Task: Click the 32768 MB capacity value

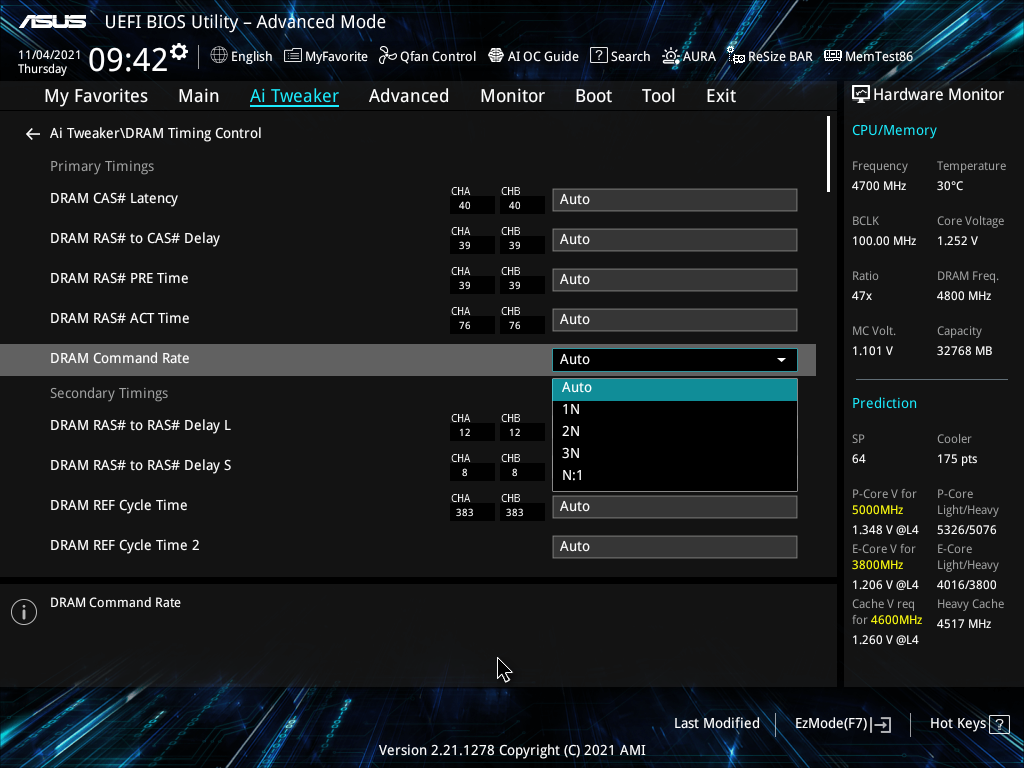Action: [x=965, y=351]
